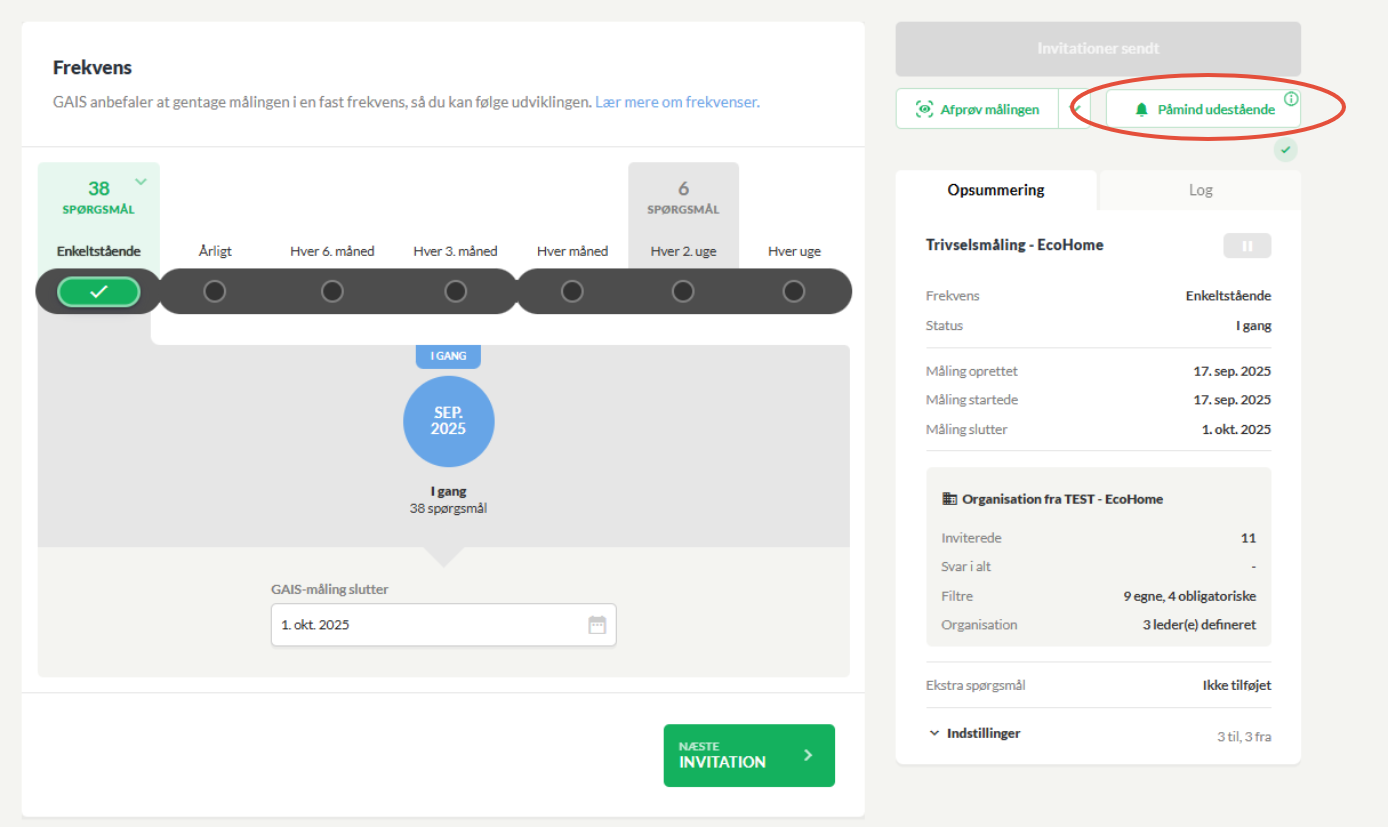This screenshot has width=1388, height=827.
Task: Click the Organisation fra TEST - EcoHome heading
Action: 1062,499
